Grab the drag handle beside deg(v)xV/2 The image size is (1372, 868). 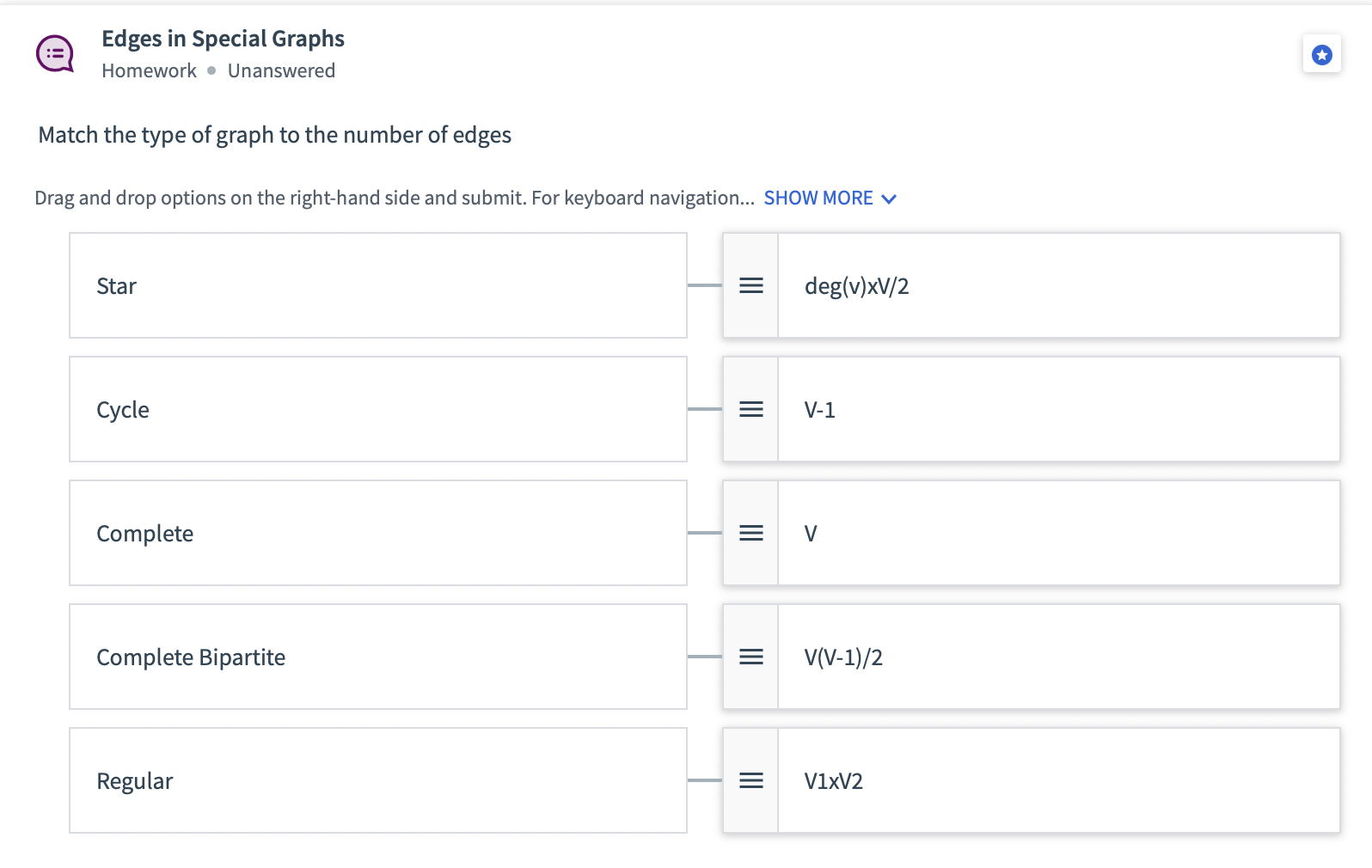750,285
